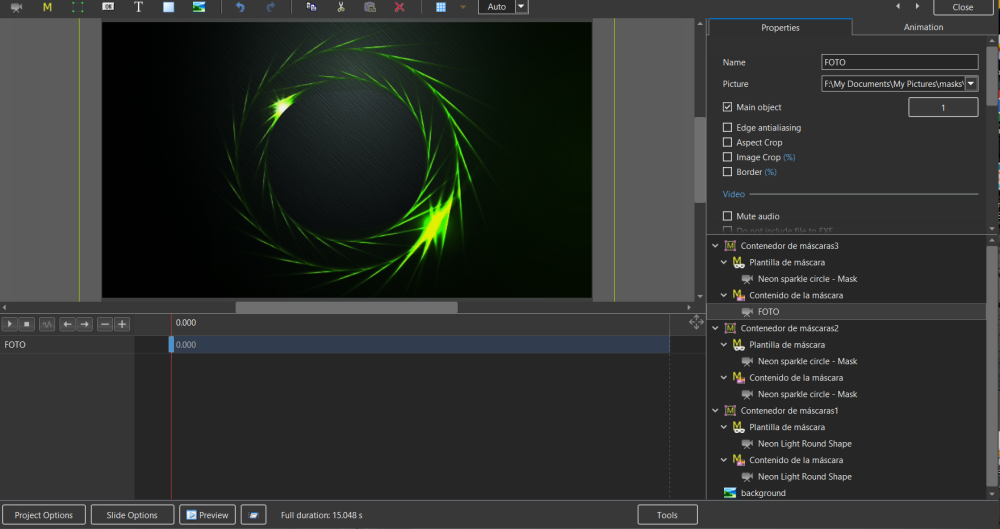This screenshot has width=1000, height=529.
Task: Open the Tools button menu
Action: 667,515
